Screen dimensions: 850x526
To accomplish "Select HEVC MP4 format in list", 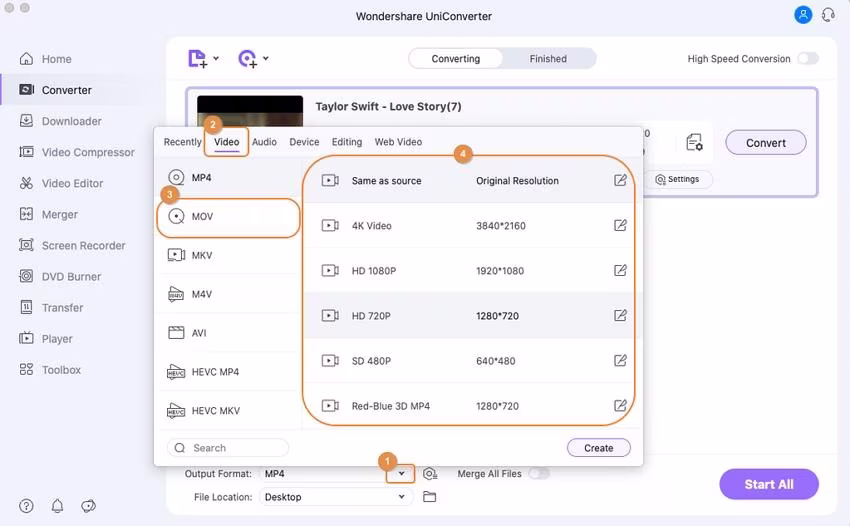I will (x=229, y=372).
